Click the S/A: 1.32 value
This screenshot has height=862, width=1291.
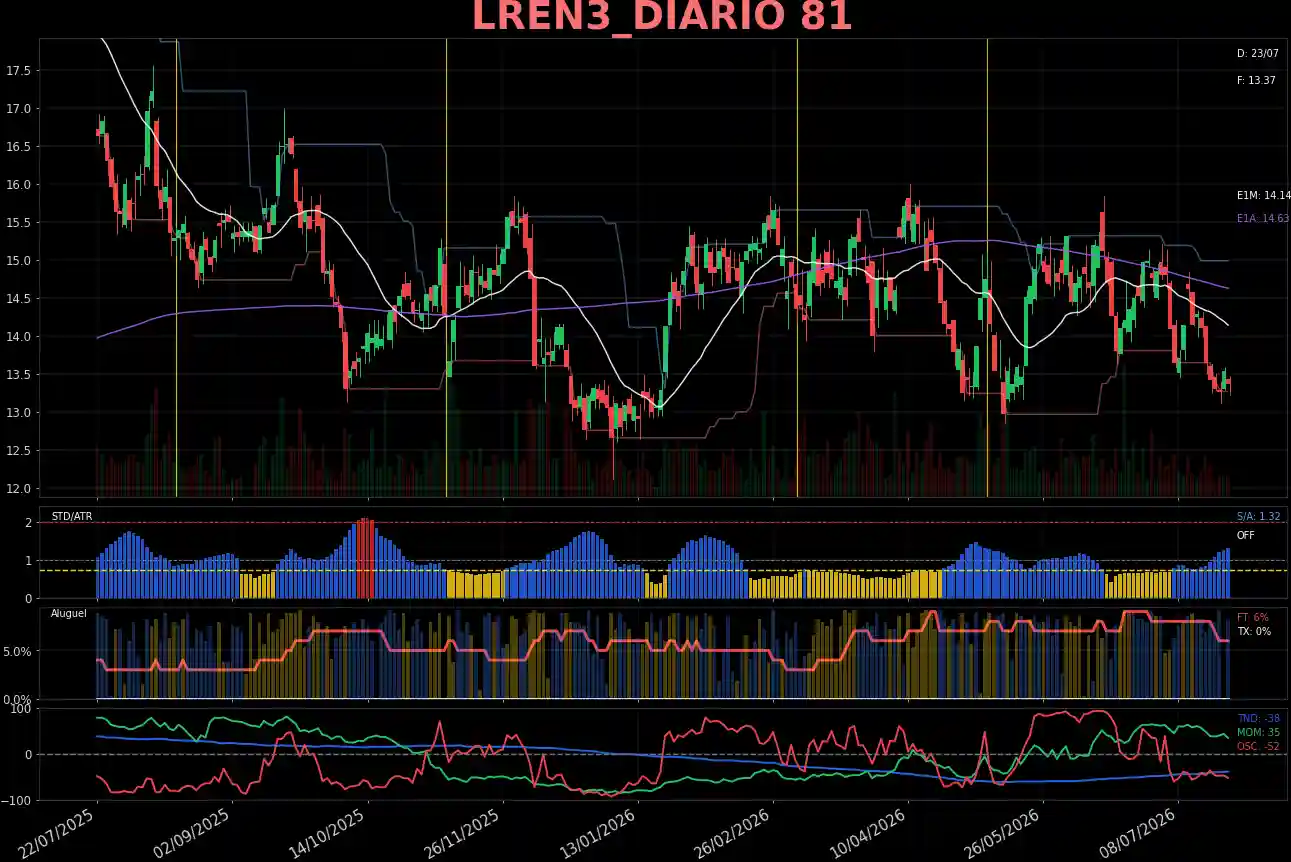1258,517
